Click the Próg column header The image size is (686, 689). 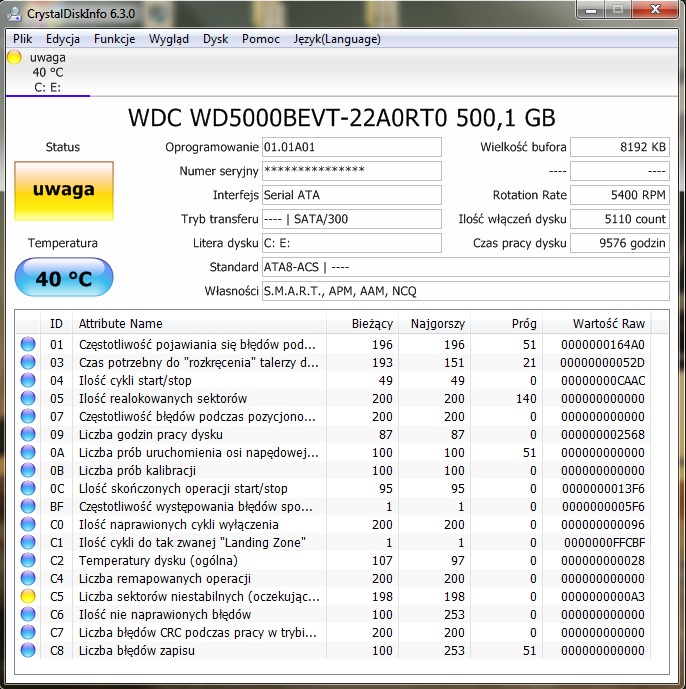tap(507, 324)
